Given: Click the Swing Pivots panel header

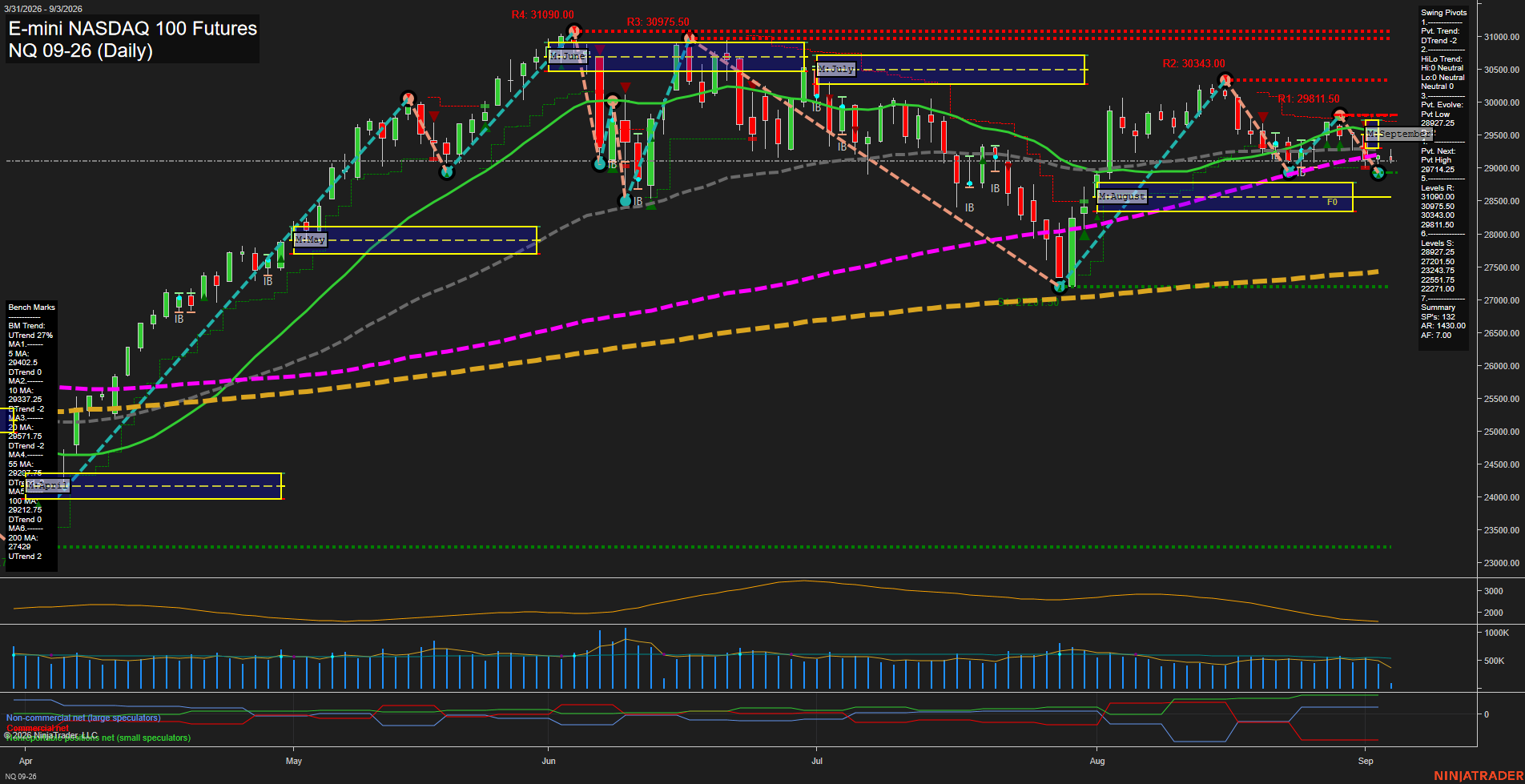Looking at the screenshot, I should coord(1444,13).
